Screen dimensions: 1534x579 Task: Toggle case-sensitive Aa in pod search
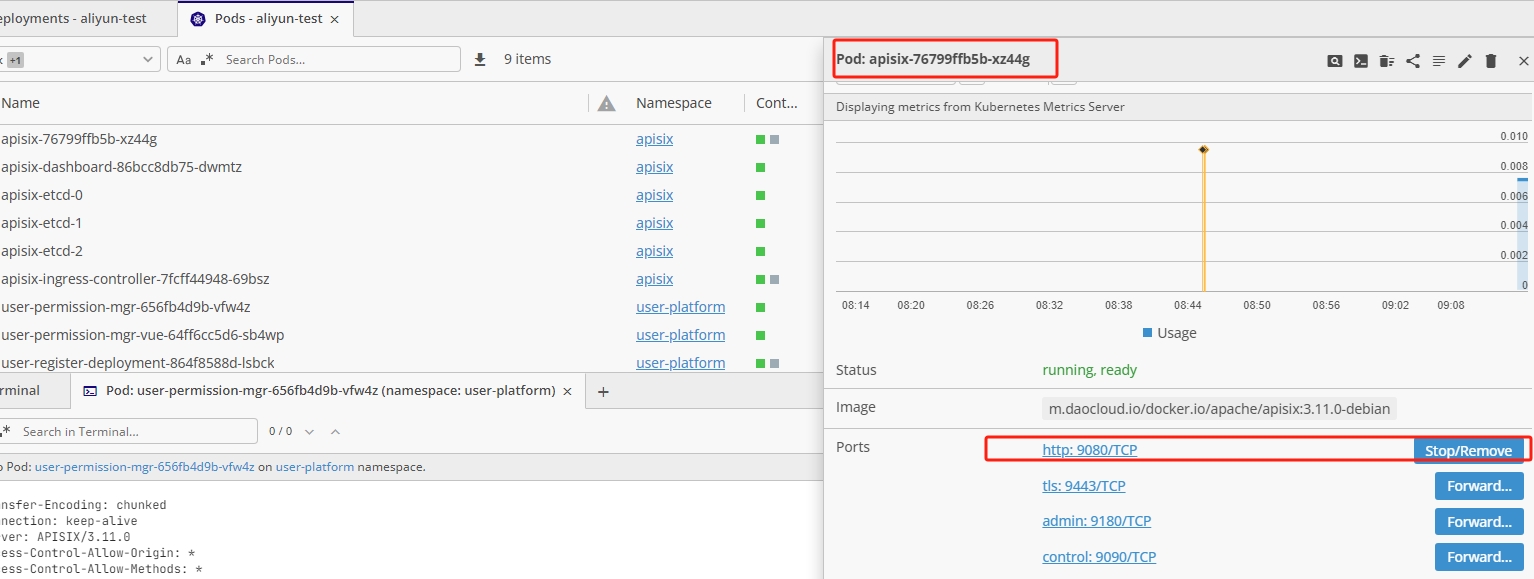[x=184, y=60]
